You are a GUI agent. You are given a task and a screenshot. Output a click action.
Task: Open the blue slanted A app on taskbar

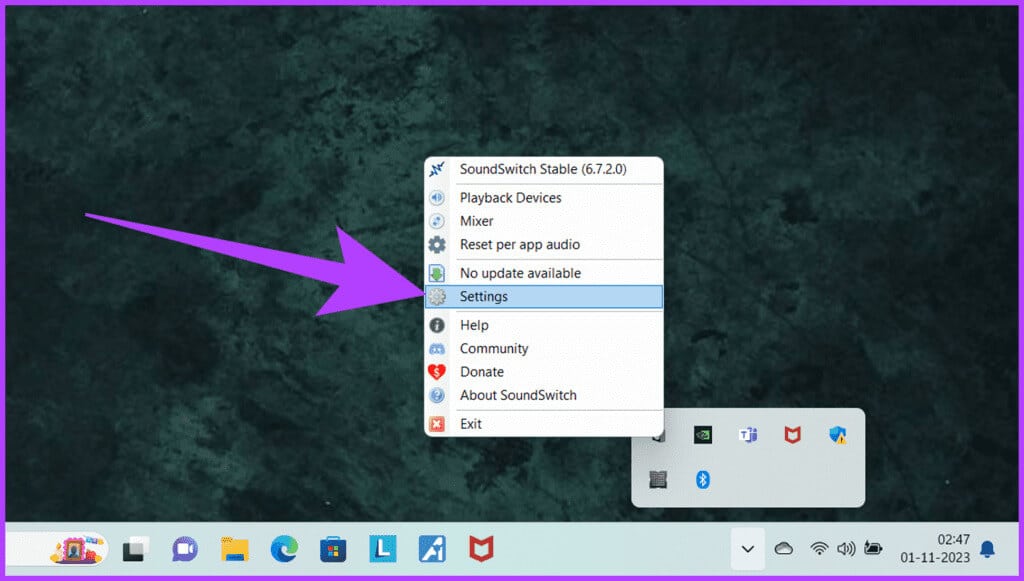coord(432,550)
